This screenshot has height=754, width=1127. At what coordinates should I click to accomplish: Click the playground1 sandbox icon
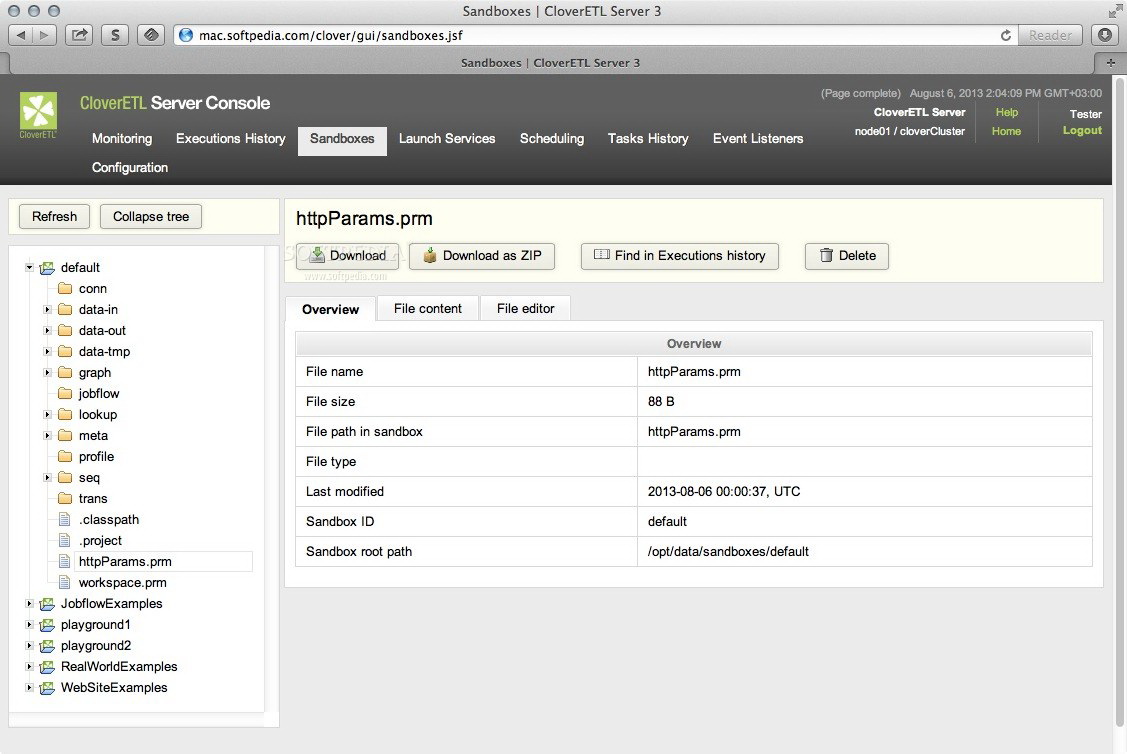click(47, 625)
